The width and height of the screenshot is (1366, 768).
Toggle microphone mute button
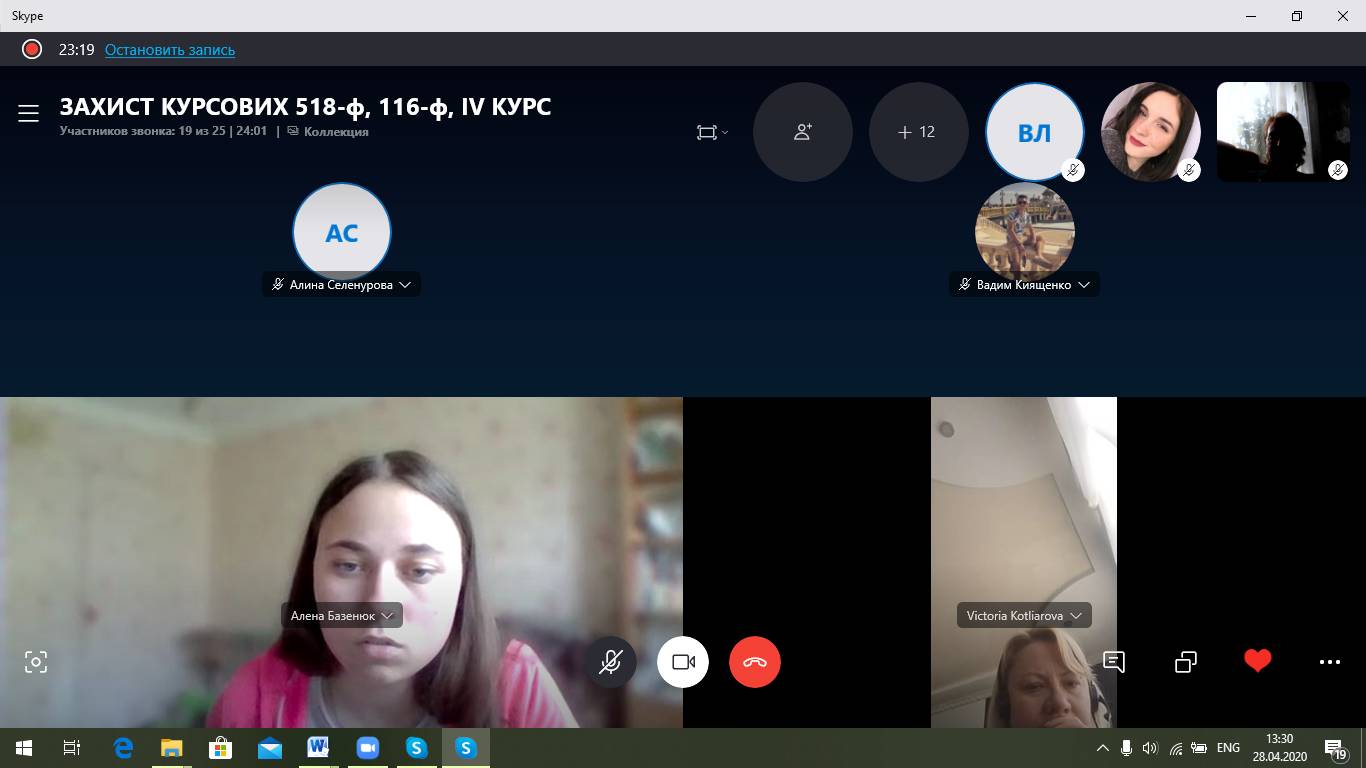[x=611, y=662]
